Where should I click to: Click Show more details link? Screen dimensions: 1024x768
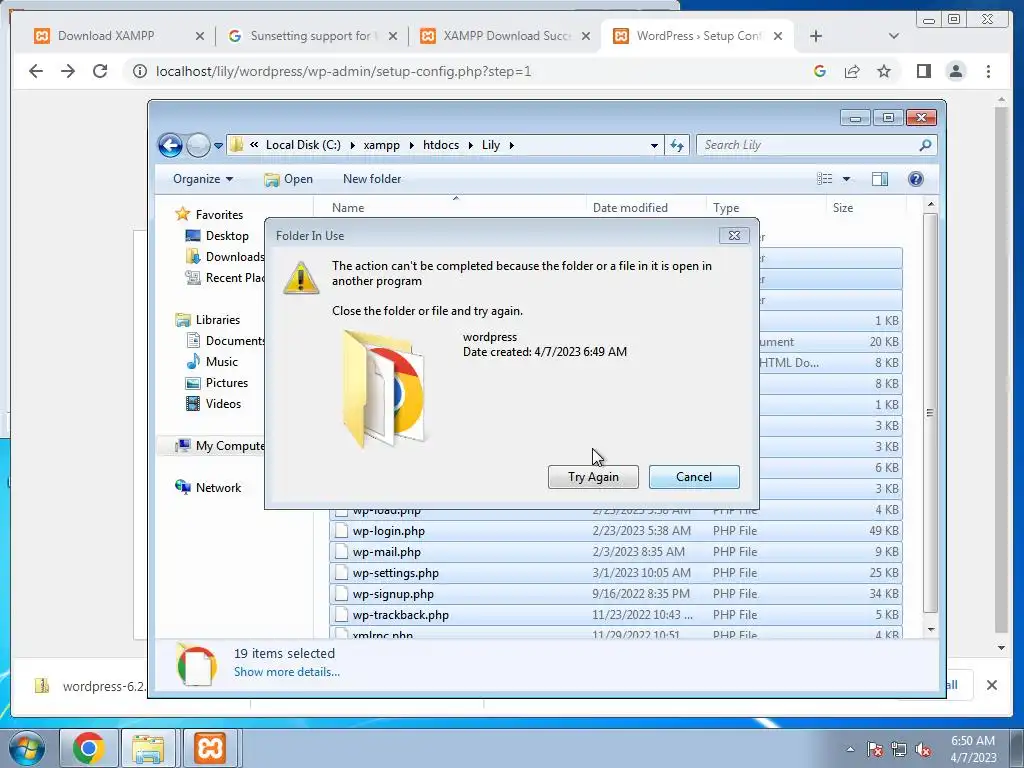[x=287, y=672]
